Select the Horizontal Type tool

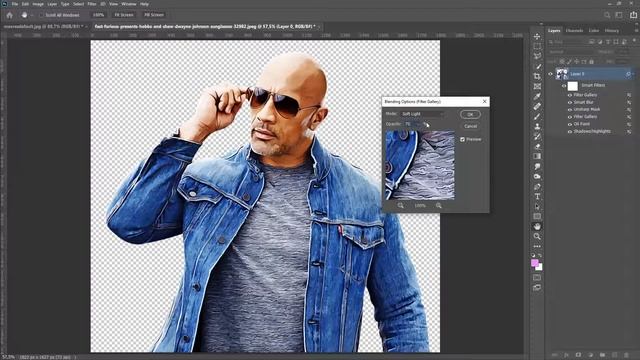537,196
